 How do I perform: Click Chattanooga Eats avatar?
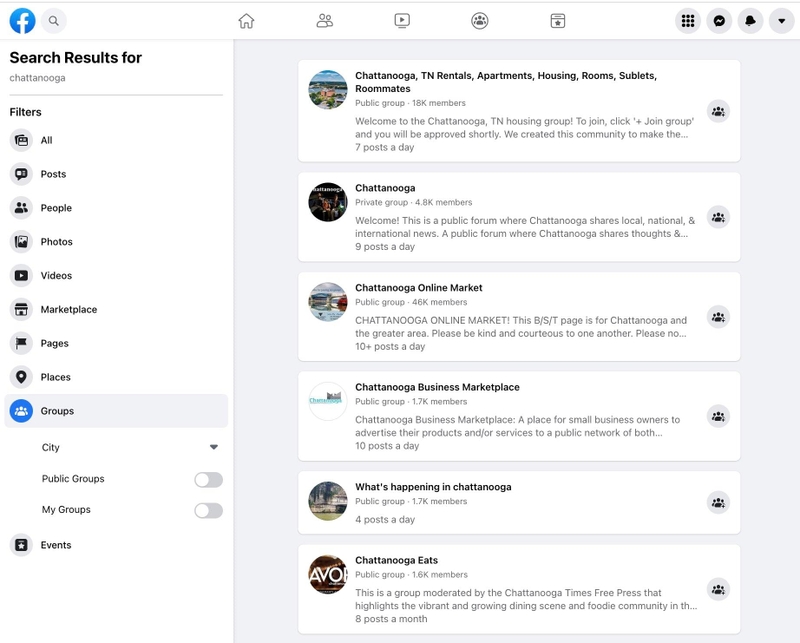coord(328,575)
